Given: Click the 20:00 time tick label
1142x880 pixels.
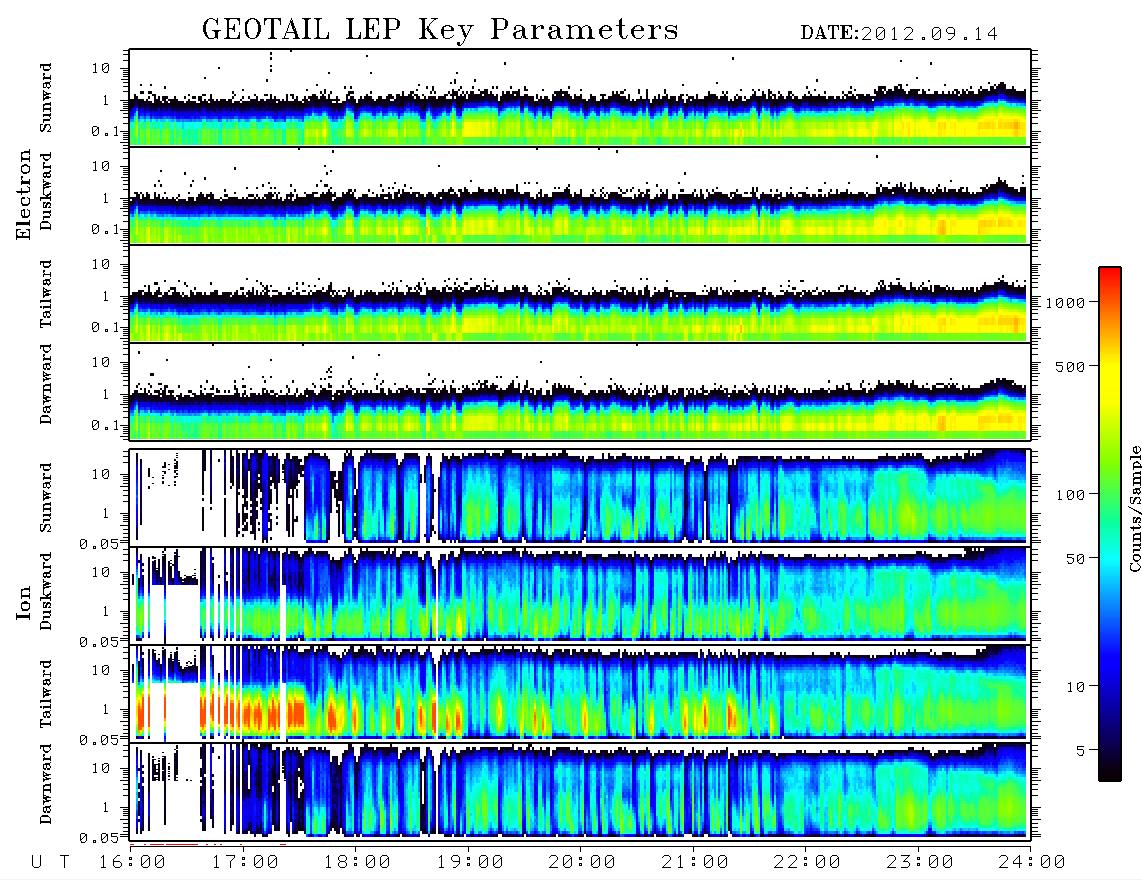Looking at the screenshot, I should pos(582,863).
